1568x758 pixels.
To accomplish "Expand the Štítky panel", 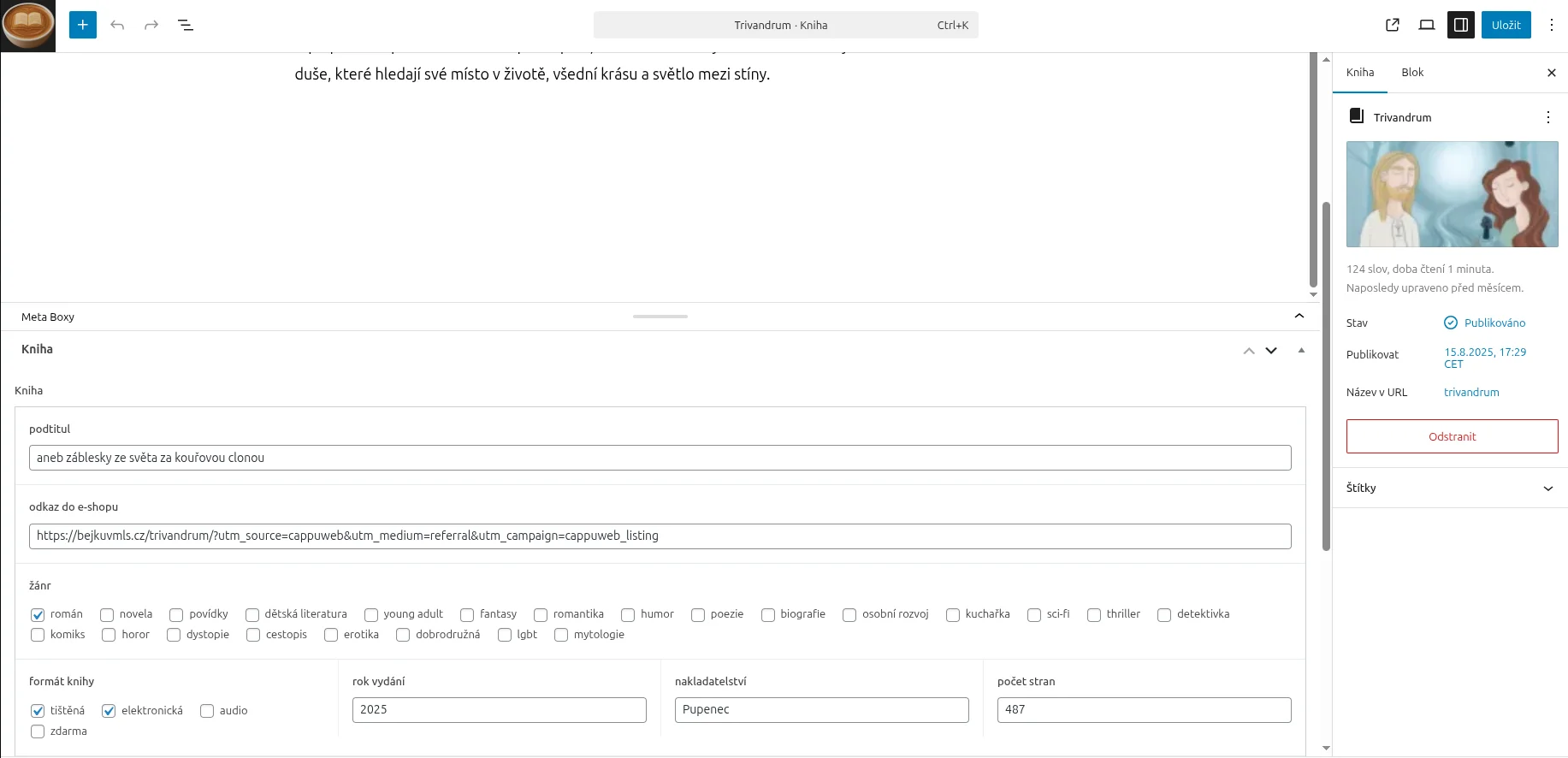I will point(1451,488).
